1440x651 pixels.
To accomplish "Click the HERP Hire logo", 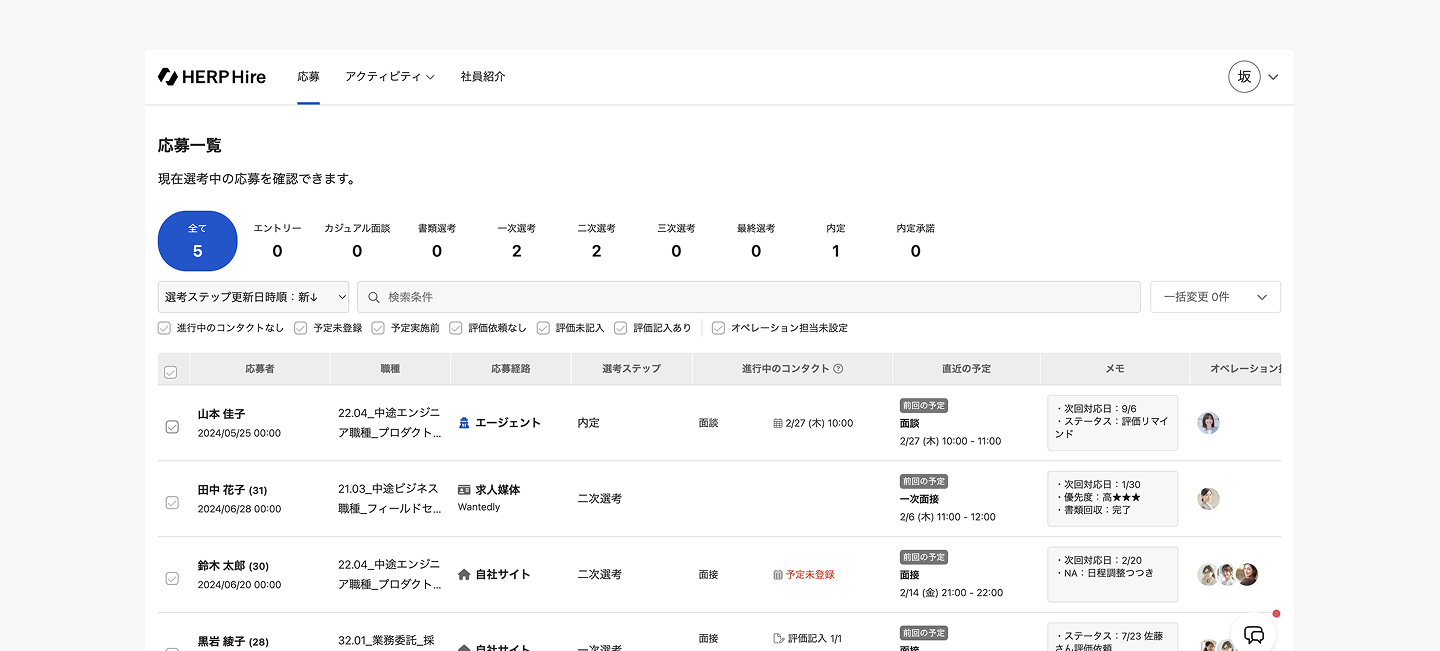I will point(212,77).
